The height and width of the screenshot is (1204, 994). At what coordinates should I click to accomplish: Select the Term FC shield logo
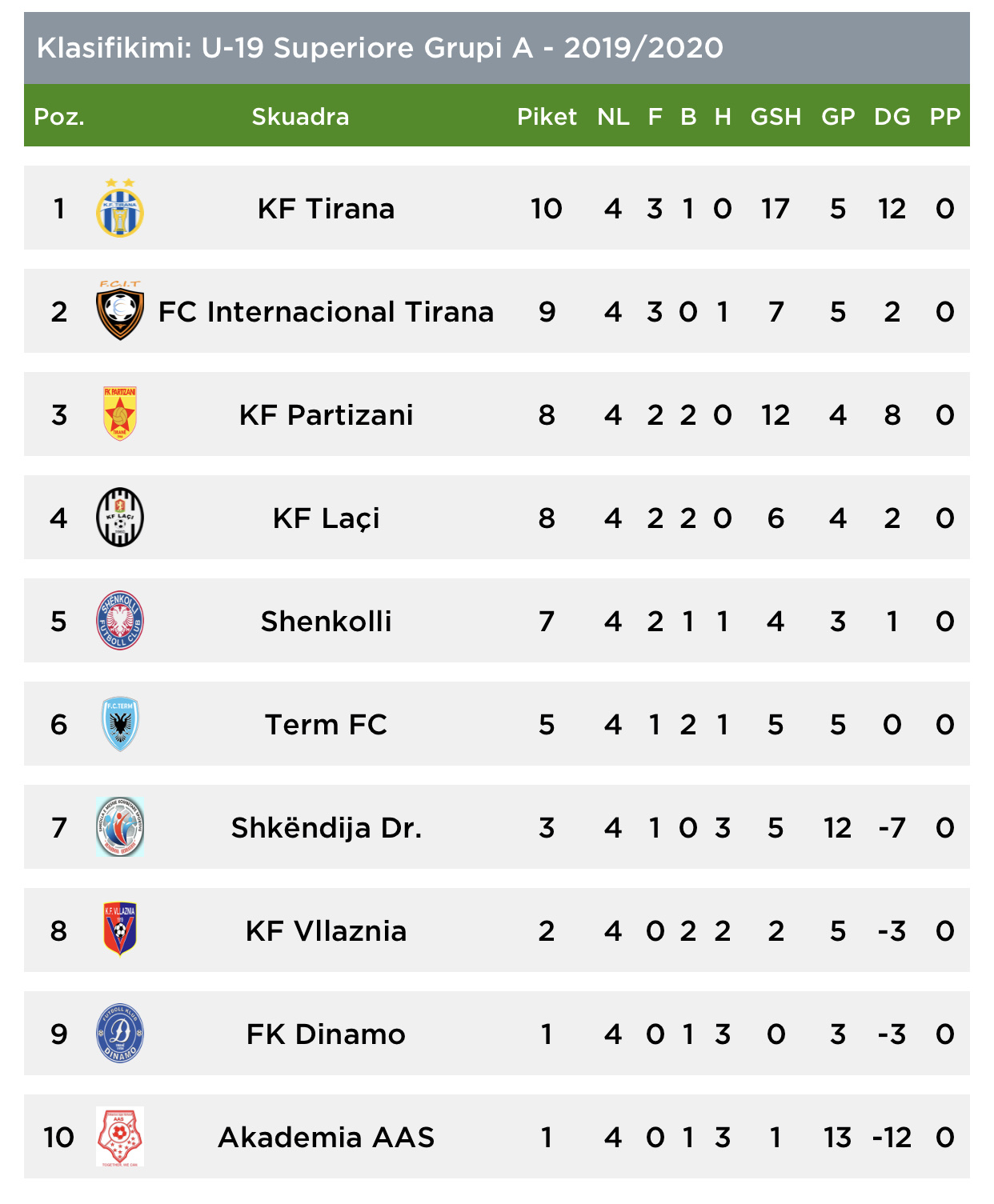120,724
